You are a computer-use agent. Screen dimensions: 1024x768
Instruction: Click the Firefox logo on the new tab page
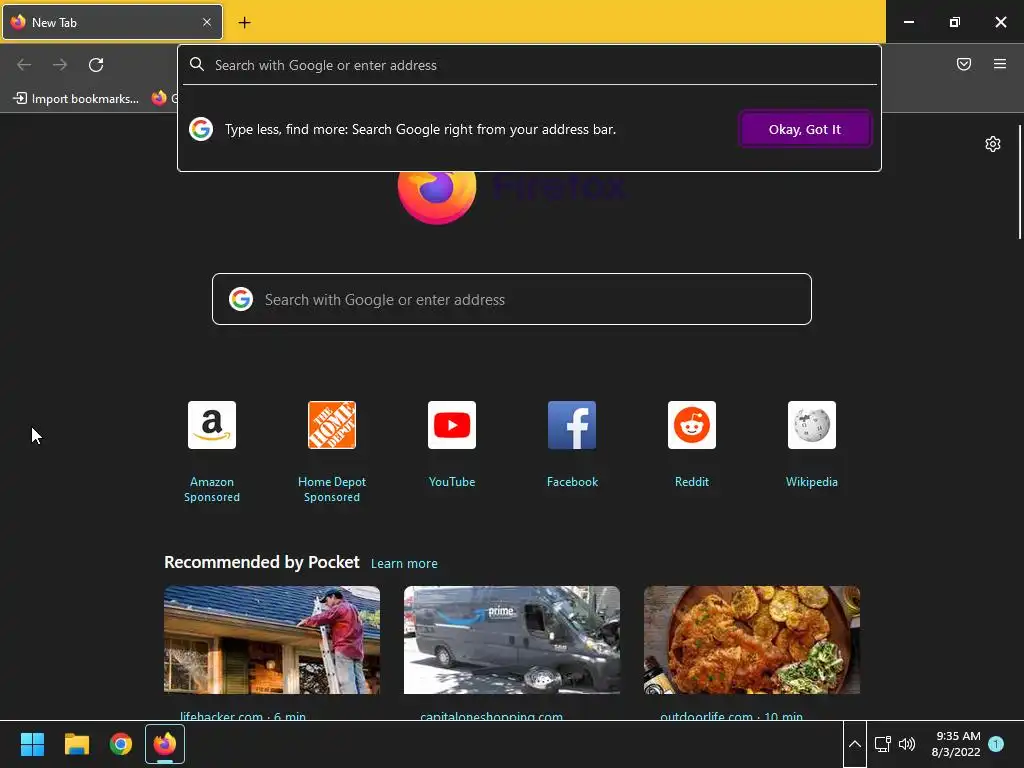click(437, 196)
